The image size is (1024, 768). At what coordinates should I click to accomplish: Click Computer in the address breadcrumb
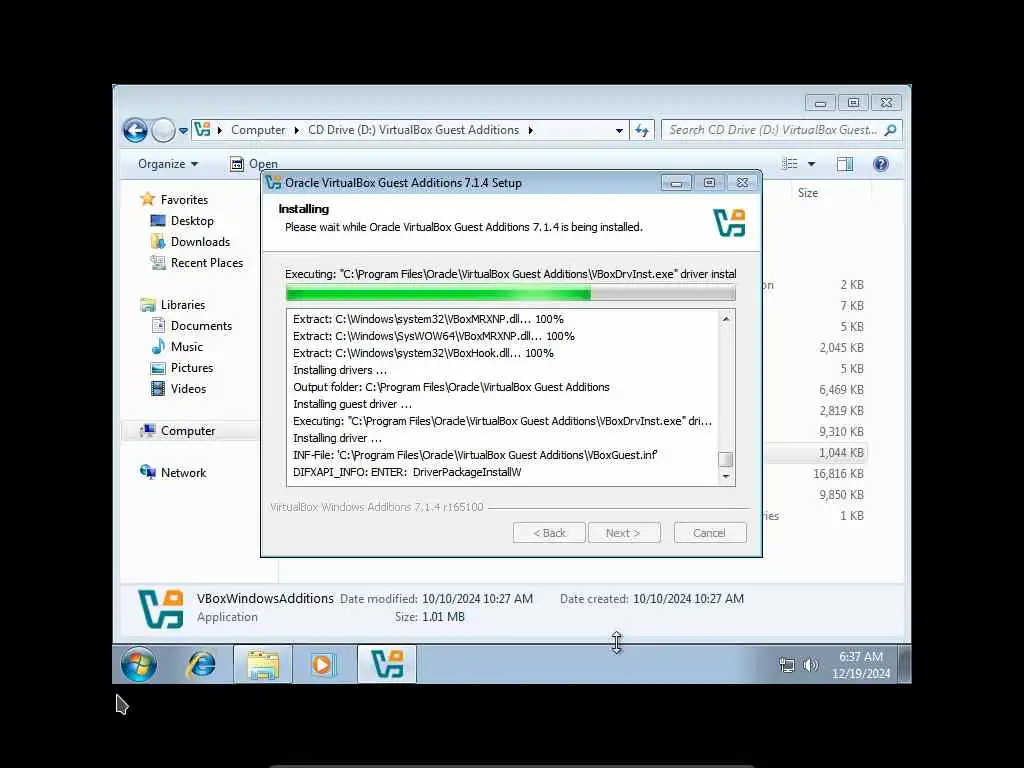258,130
